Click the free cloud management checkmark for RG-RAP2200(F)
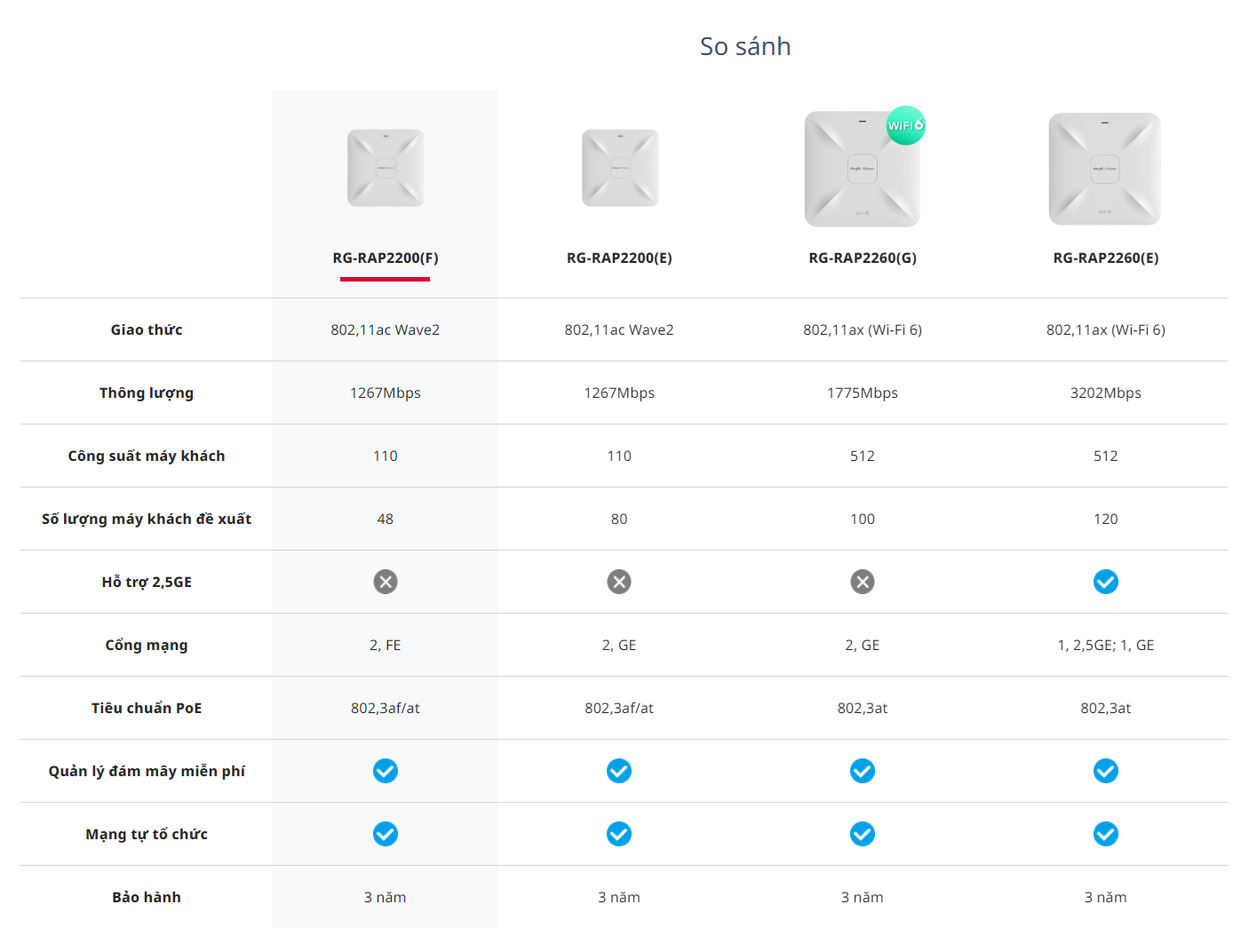Viewport: 1257px width, 952px height. coord(386,771)
